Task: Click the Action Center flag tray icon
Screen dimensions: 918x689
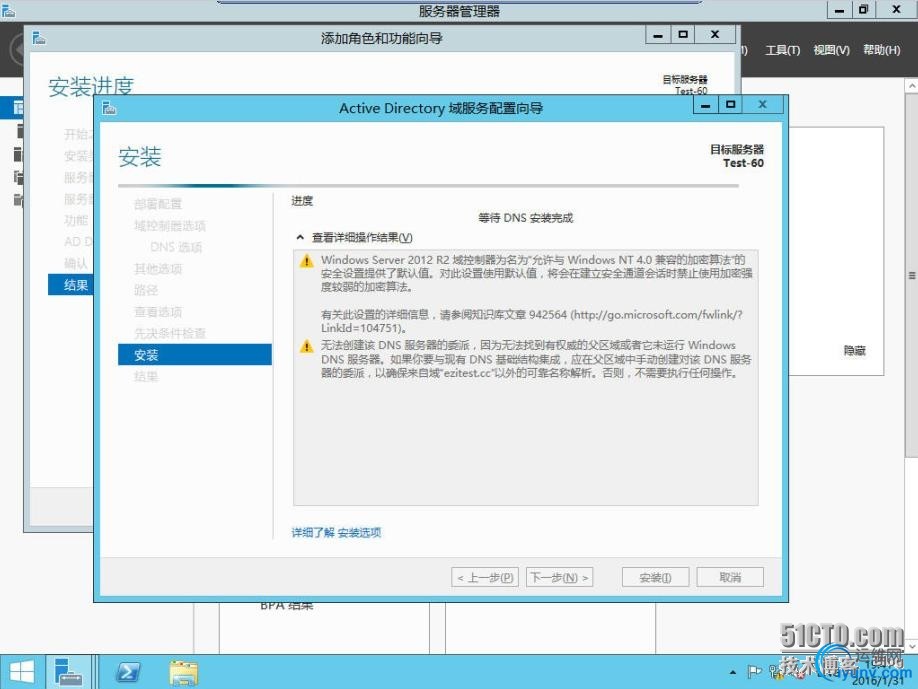Action: click(x=754, y=672)
